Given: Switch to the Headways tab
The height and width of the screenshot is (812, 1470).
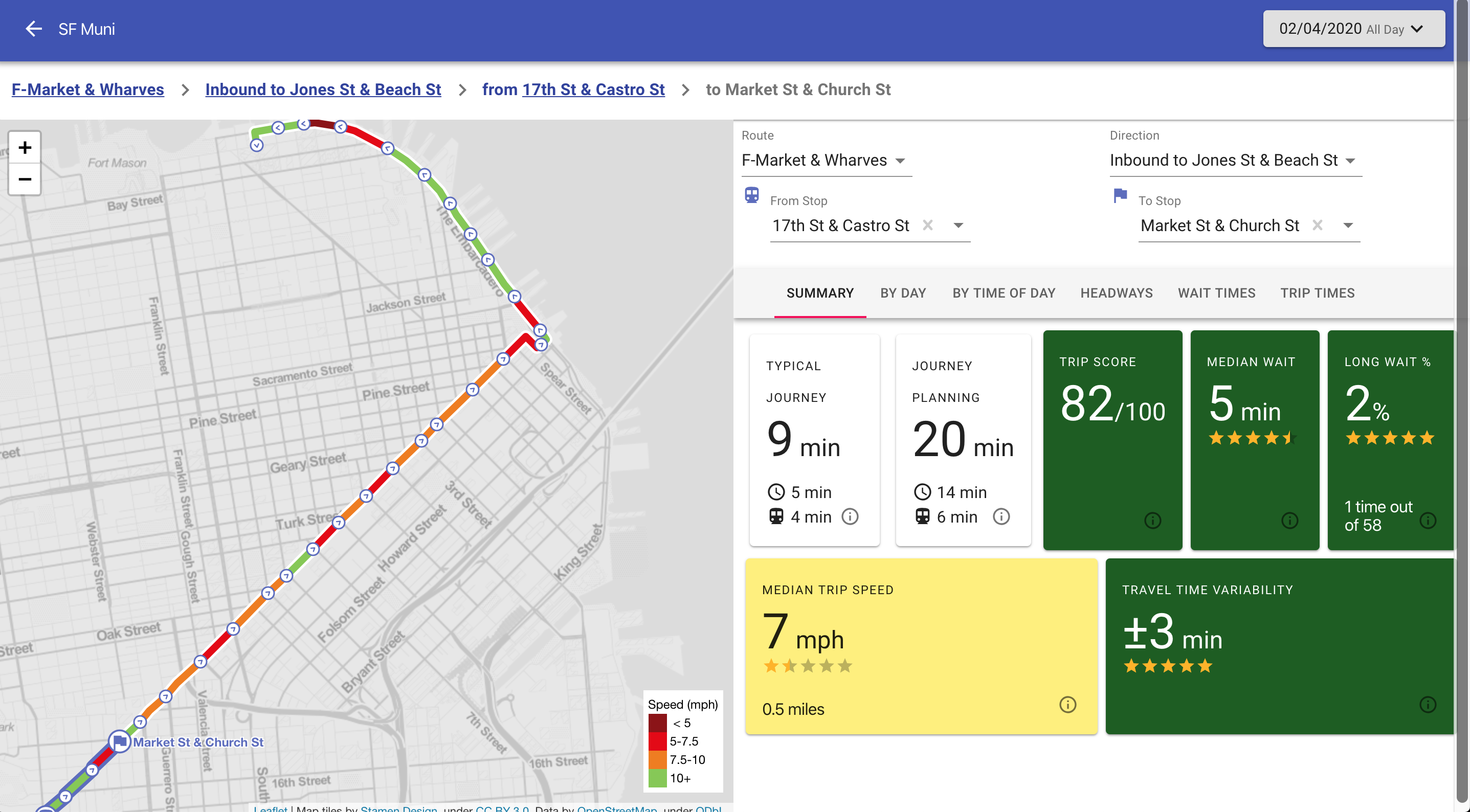Looking at the screenshot, I should pyautogui.click(x=1116, y=294).
